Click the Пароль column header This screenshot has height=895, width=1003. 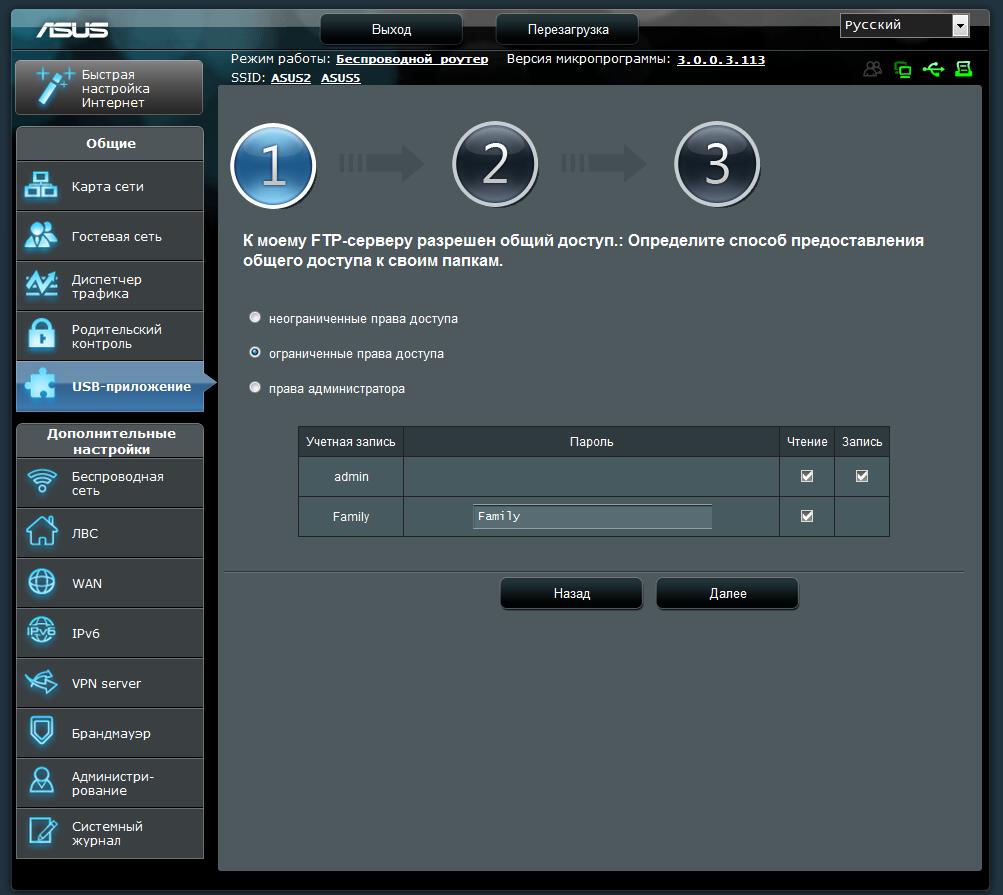click(591, 441)
